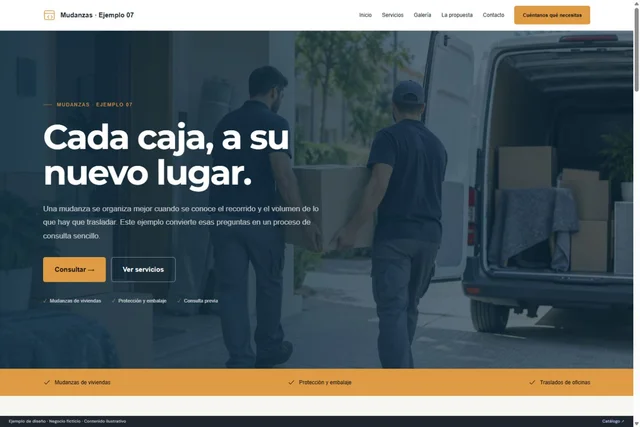Image resolution: width=640 pixels, height=427 pixels.
Task: Click Traslados de oficinas text in orange bar
Action: pos(565,383)
